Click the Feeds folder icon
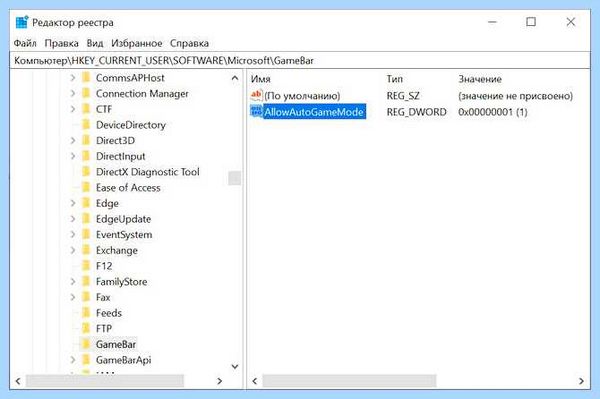 [86, 313]
